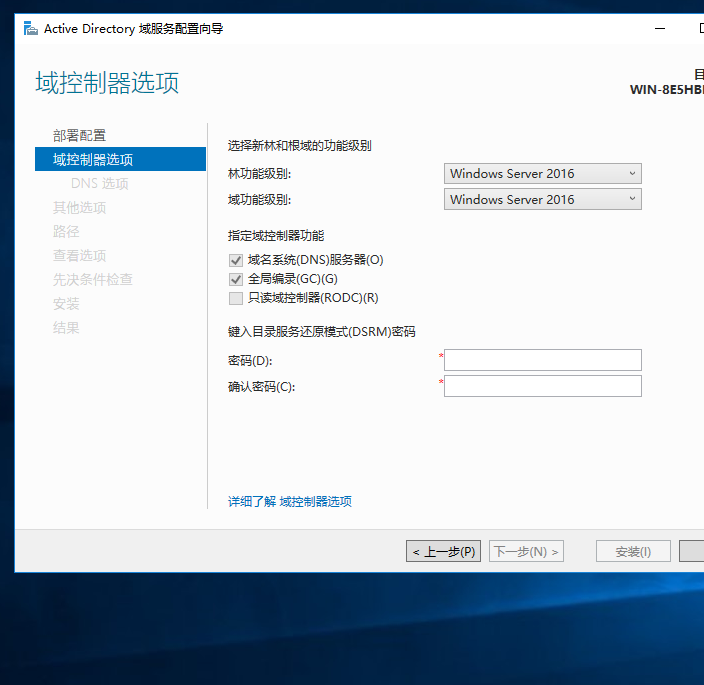Enable the 只读域控制器(RODC) checkbox
The width and height of the screenshot is (704, 685).
[x=236, y=298]
